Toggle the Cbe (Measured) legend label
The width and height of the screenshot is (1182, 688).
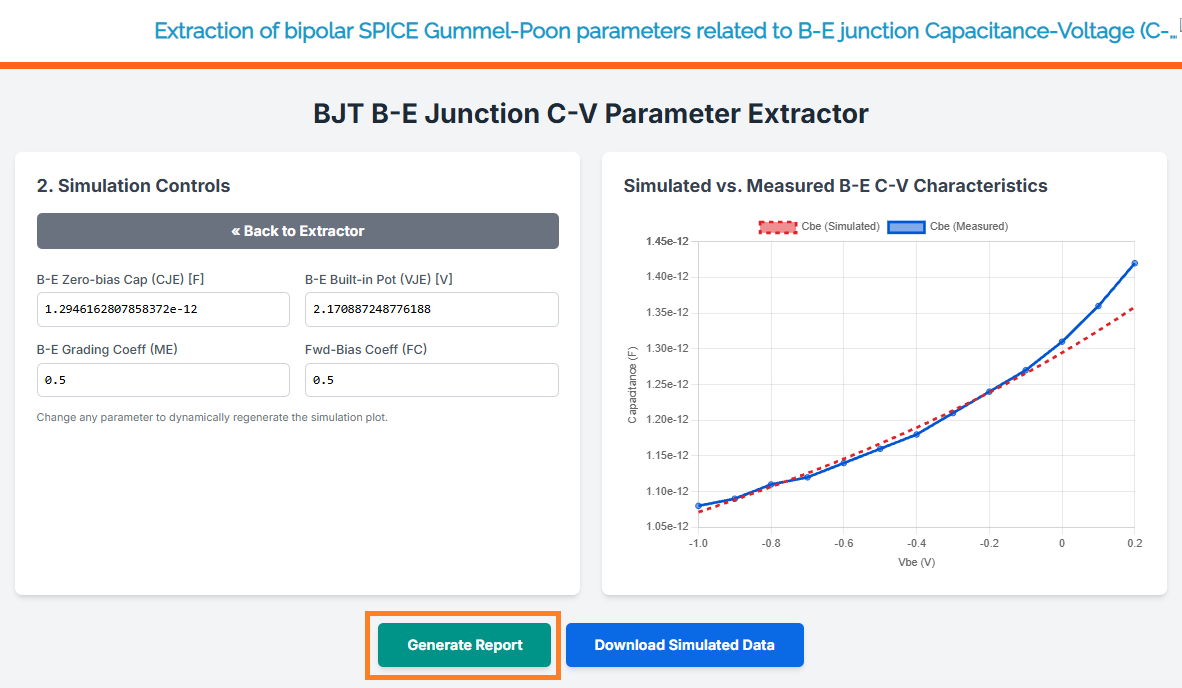pyautogui.click(x=968, y=227)
